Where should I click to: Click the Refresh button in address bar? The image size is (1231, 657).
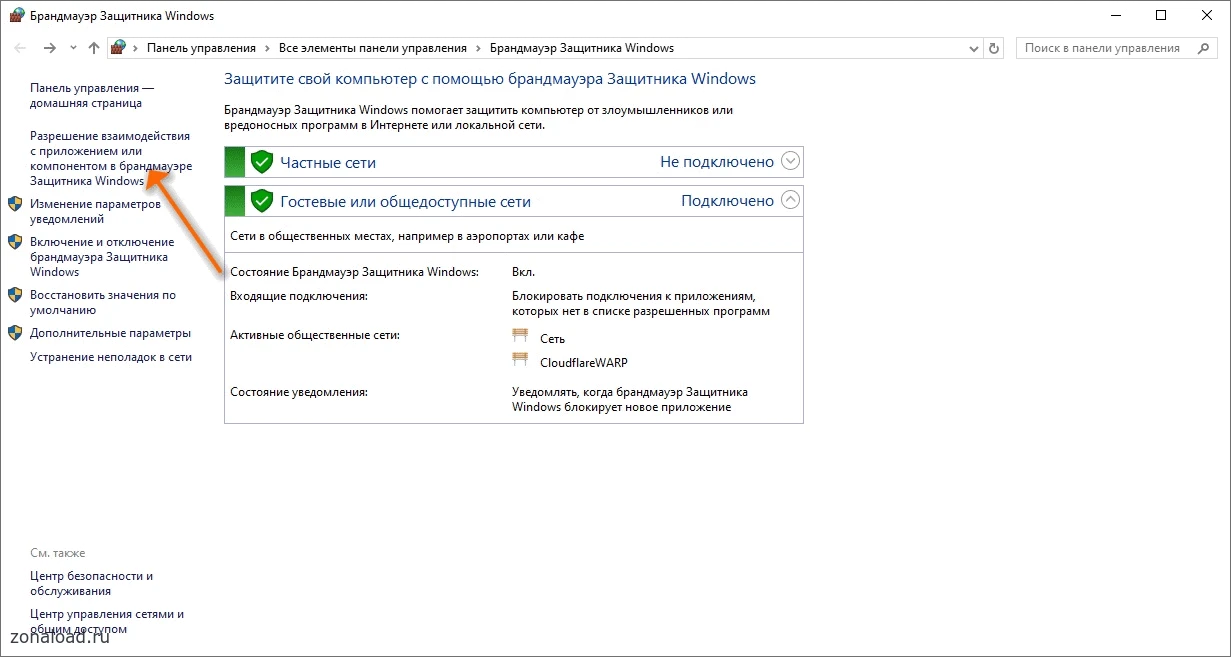994,48
